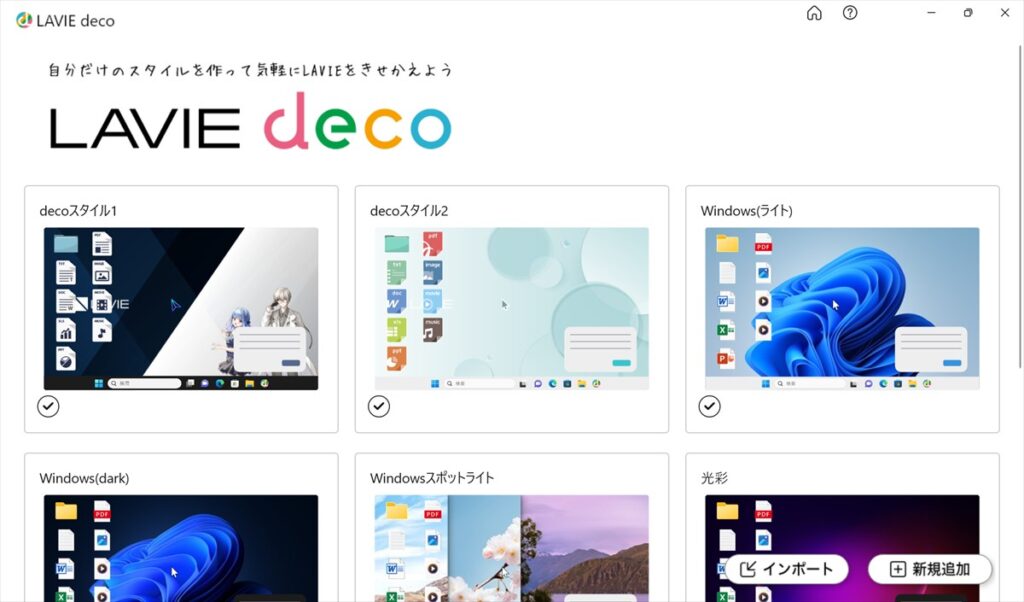This screenshot has width=1024, height=602.
Task: Select the decoスタイル2 preview thumbnail
Action: (511, 309)
